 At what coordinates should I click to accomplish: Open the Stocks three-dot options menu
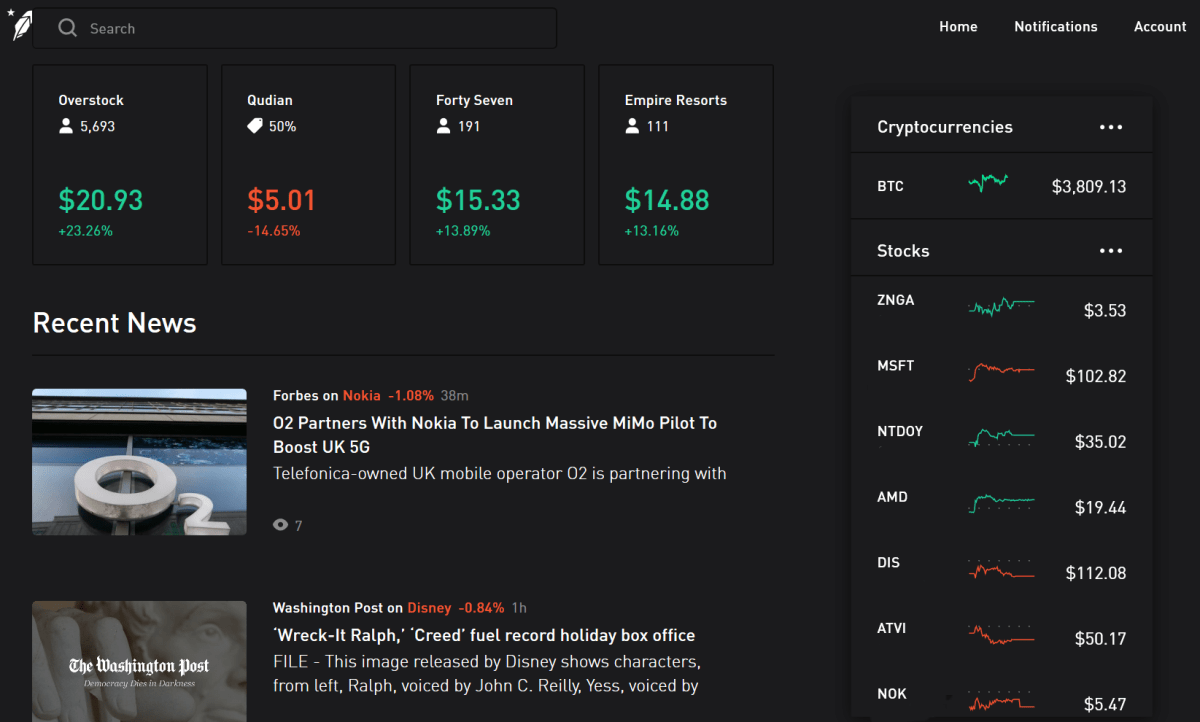pos(1111,251)
